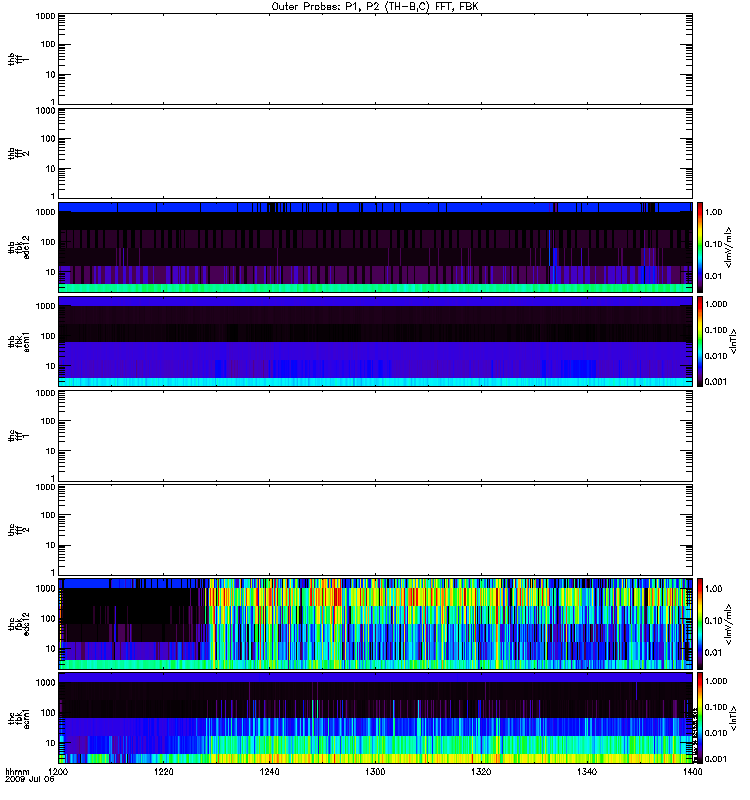750x800 pixels.
Task: Click the "<|mV/m|>" unit label beside thb edc12 color bar
Action: click(729, 247)
